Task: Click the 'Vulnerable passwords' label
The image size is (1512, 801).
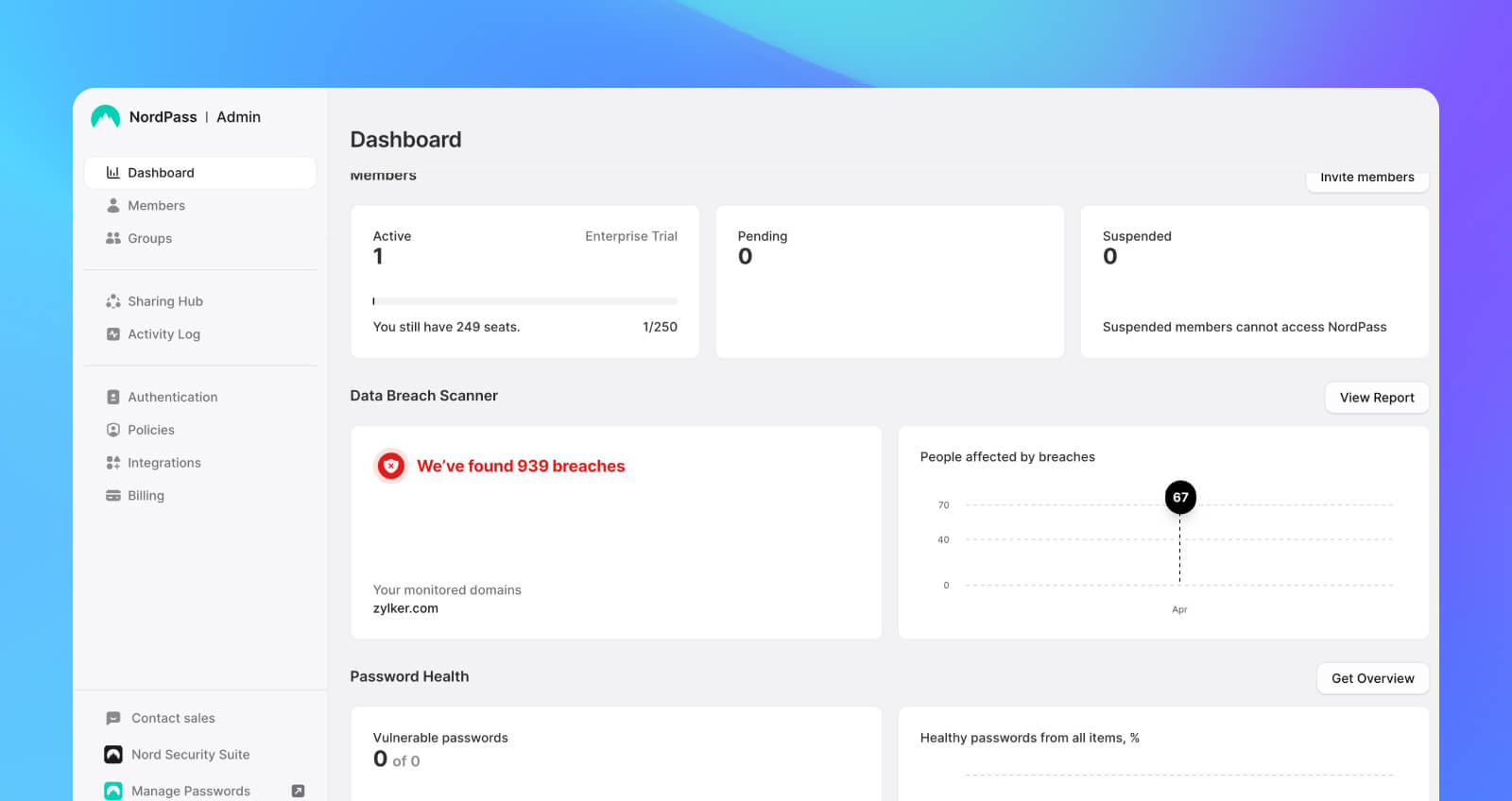Action: [440, 738]
